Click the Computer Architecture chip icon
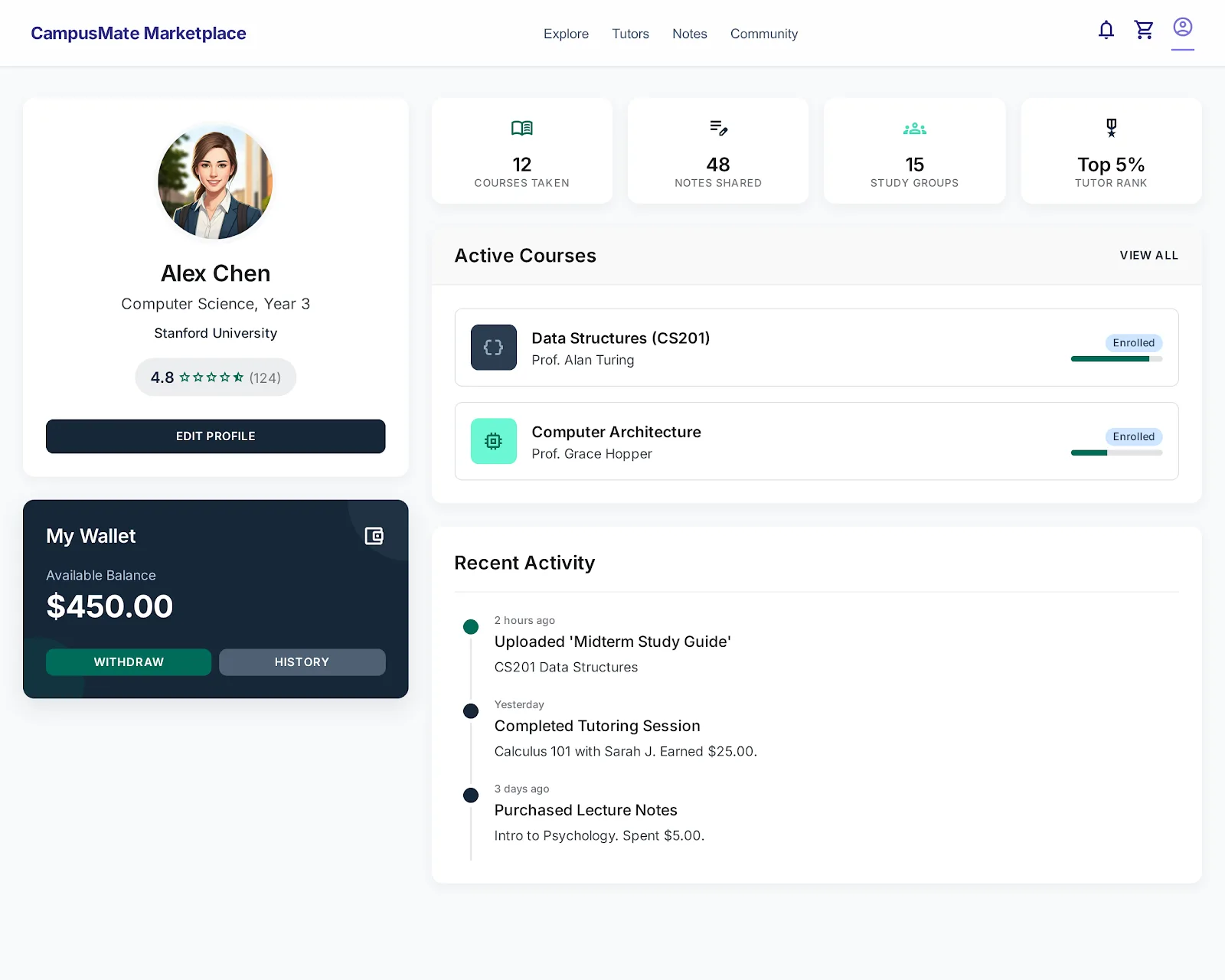This screenshot has height=980, width=1225. click(x=494, y=441)
